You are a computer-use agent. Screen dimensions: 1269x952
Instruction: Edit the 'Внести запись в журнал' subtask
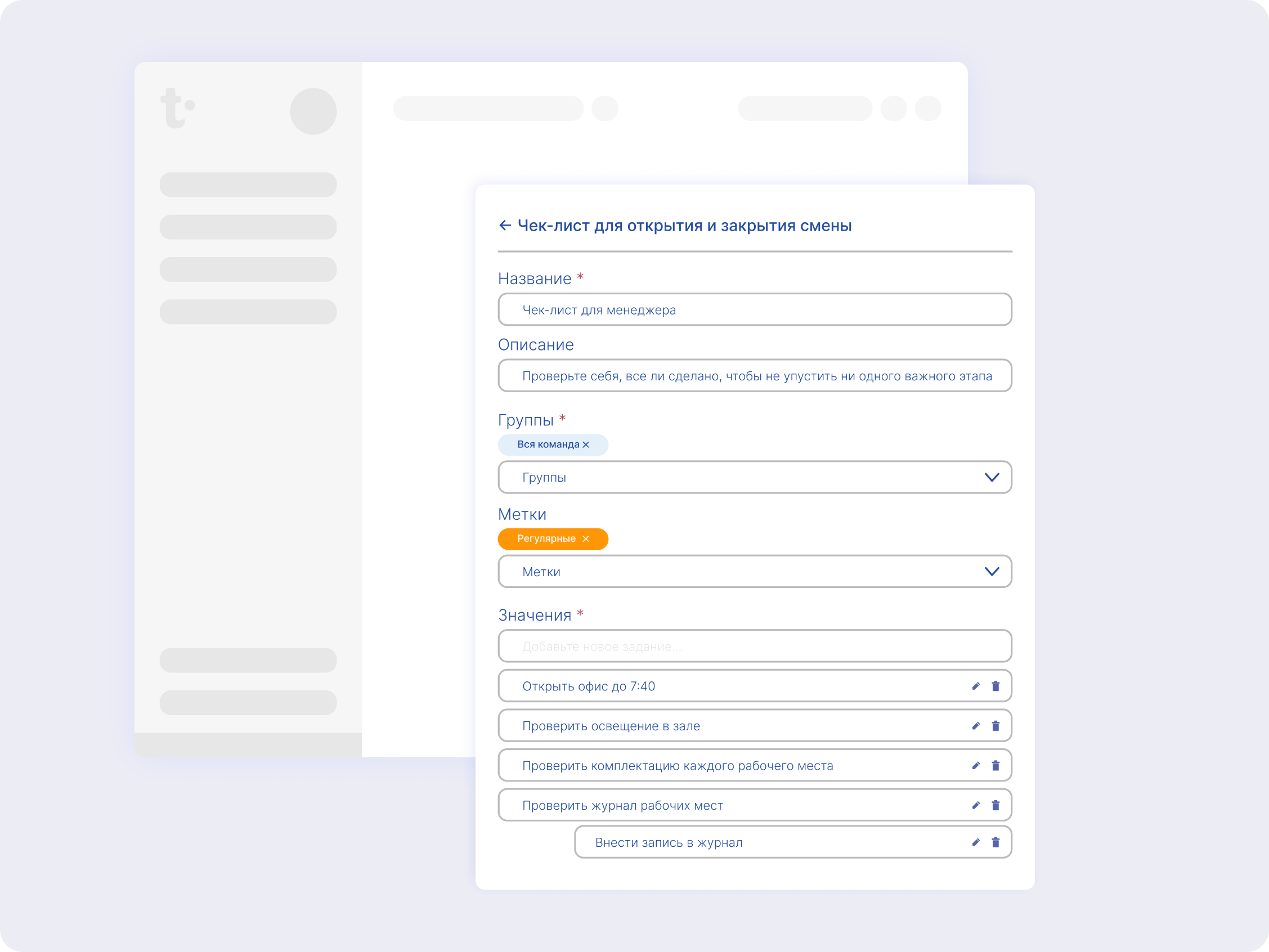tap(976, 842)
